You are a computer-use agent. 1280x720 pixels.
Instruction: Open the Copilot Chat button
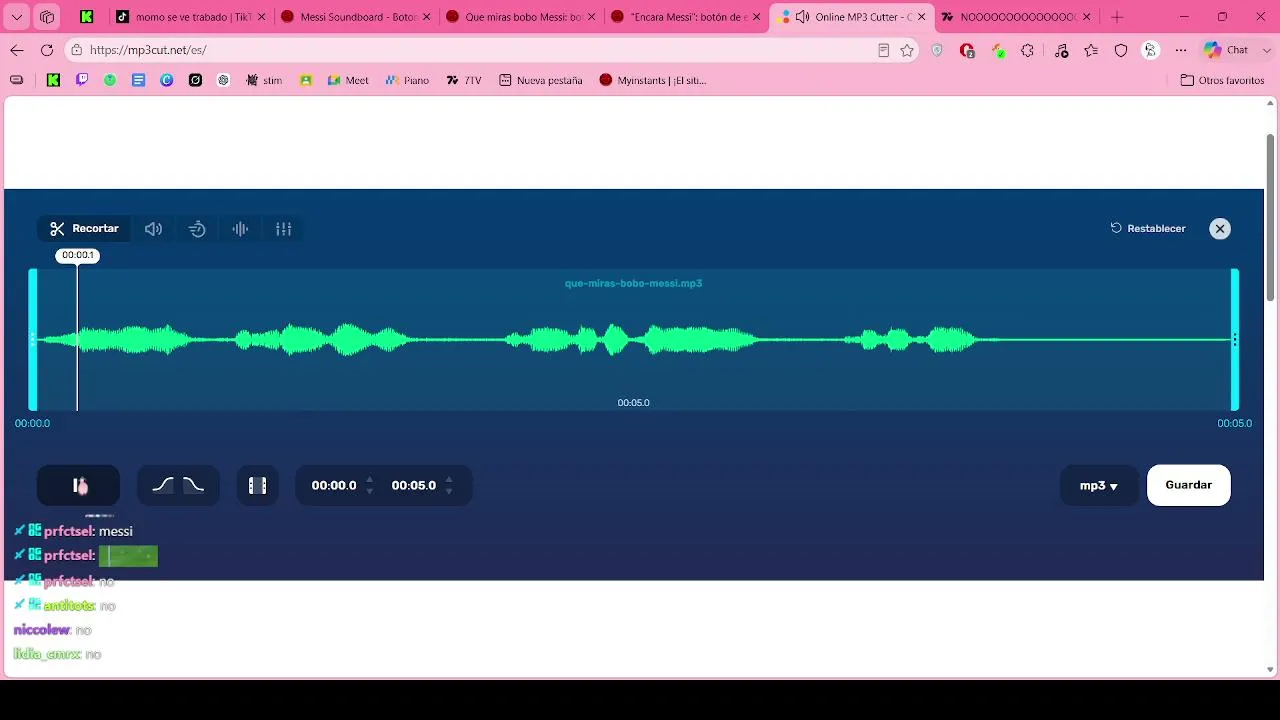(x=1226, y=50)
